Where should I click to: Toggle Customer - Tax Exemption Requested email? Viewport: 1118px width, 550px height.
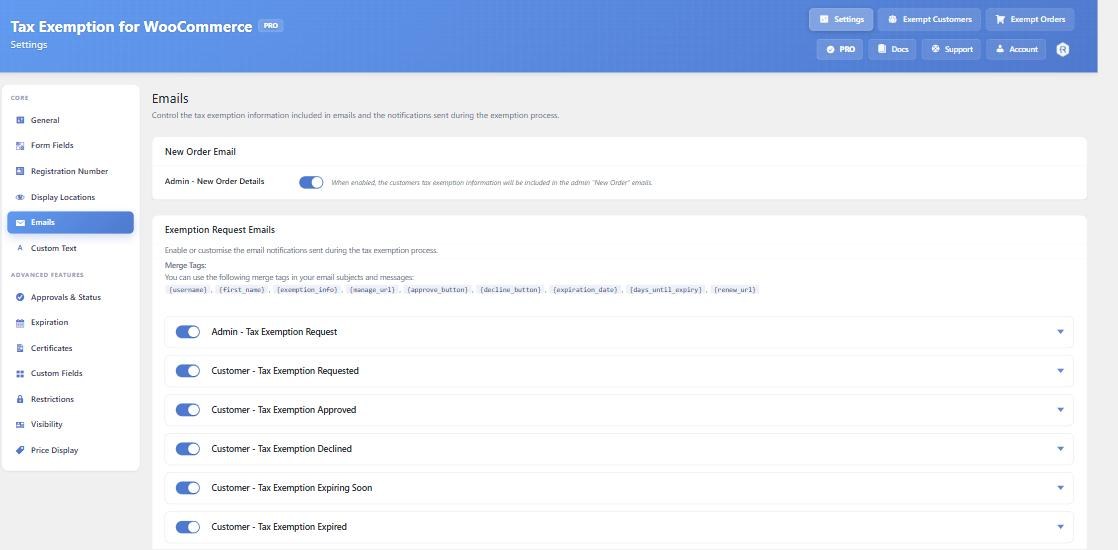[188, 371]
